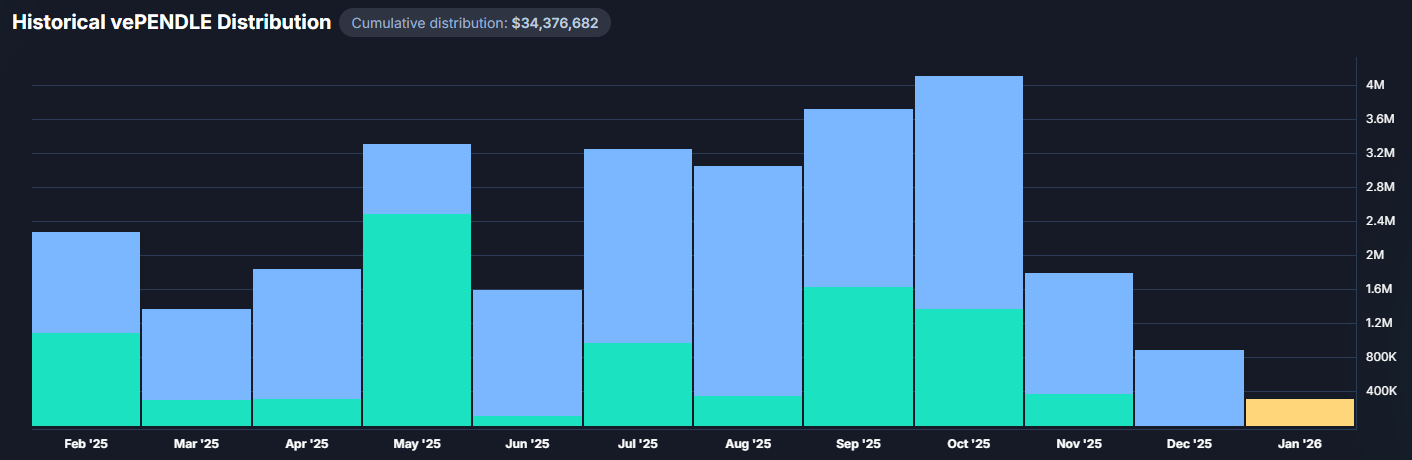Select the green portion of the Feb '25 bar
Viewport: 1412px width, 460px height.
86,379
